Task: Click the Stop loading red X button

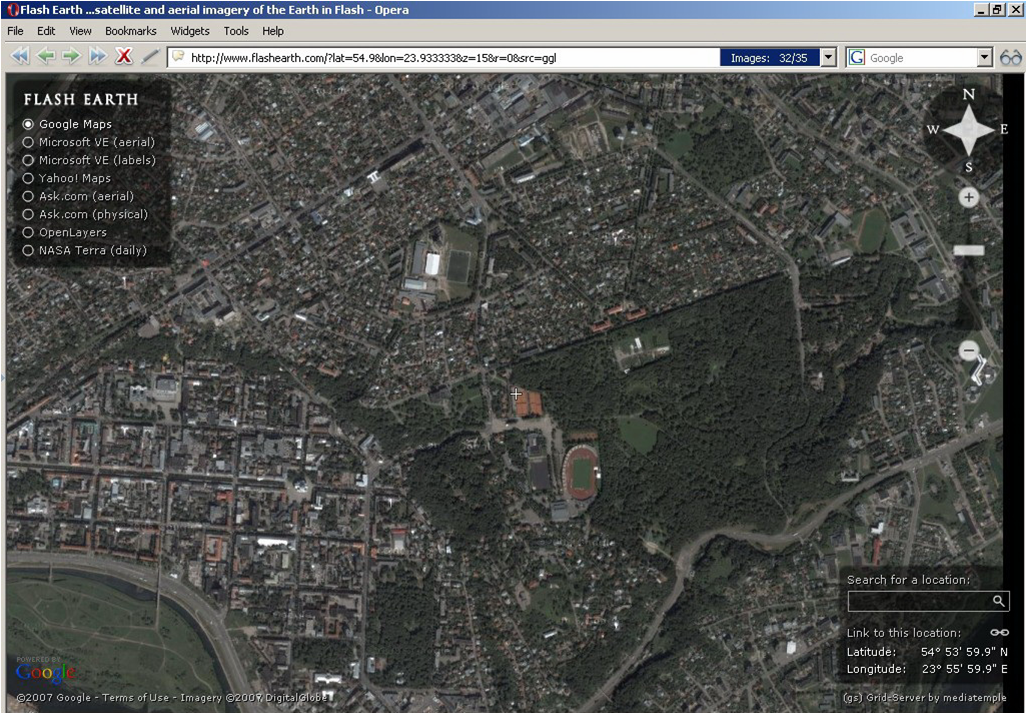Action: (124, 57)
